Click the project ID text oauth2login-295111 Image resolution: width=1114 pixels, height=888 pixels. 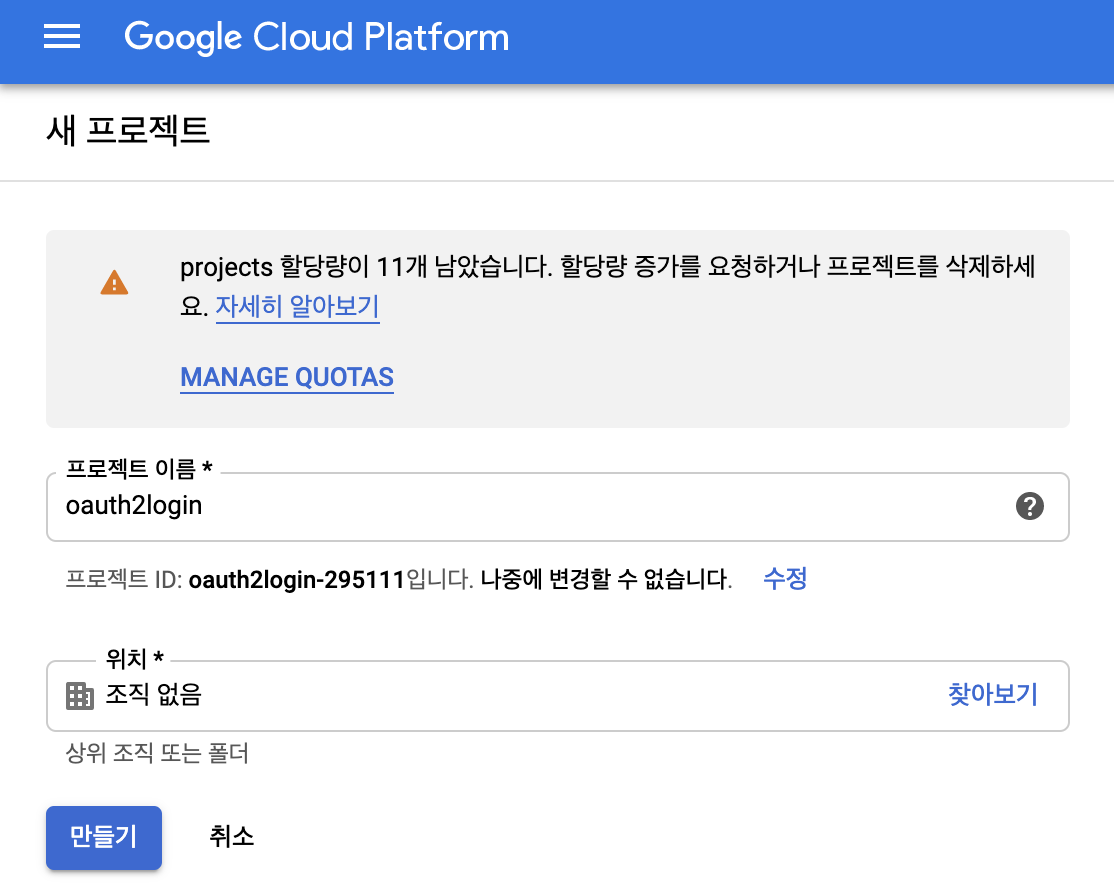296,580
